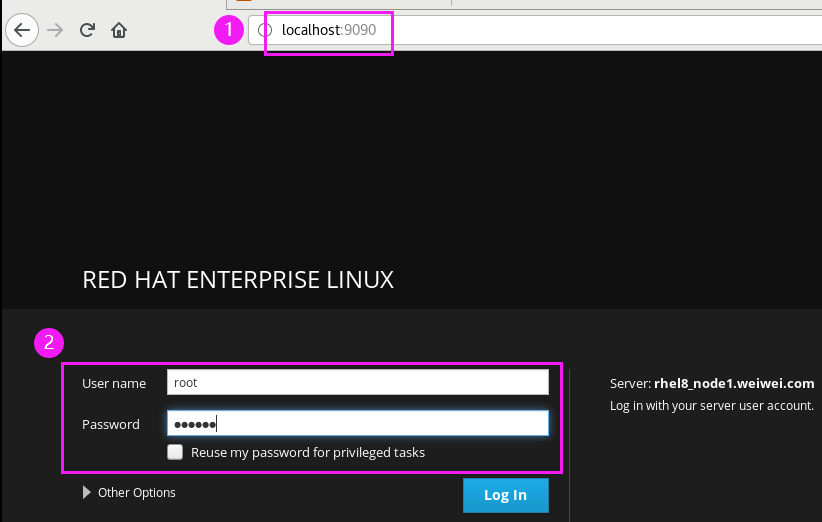
Task: Click the User name label
Action: [x=114, y=384]
